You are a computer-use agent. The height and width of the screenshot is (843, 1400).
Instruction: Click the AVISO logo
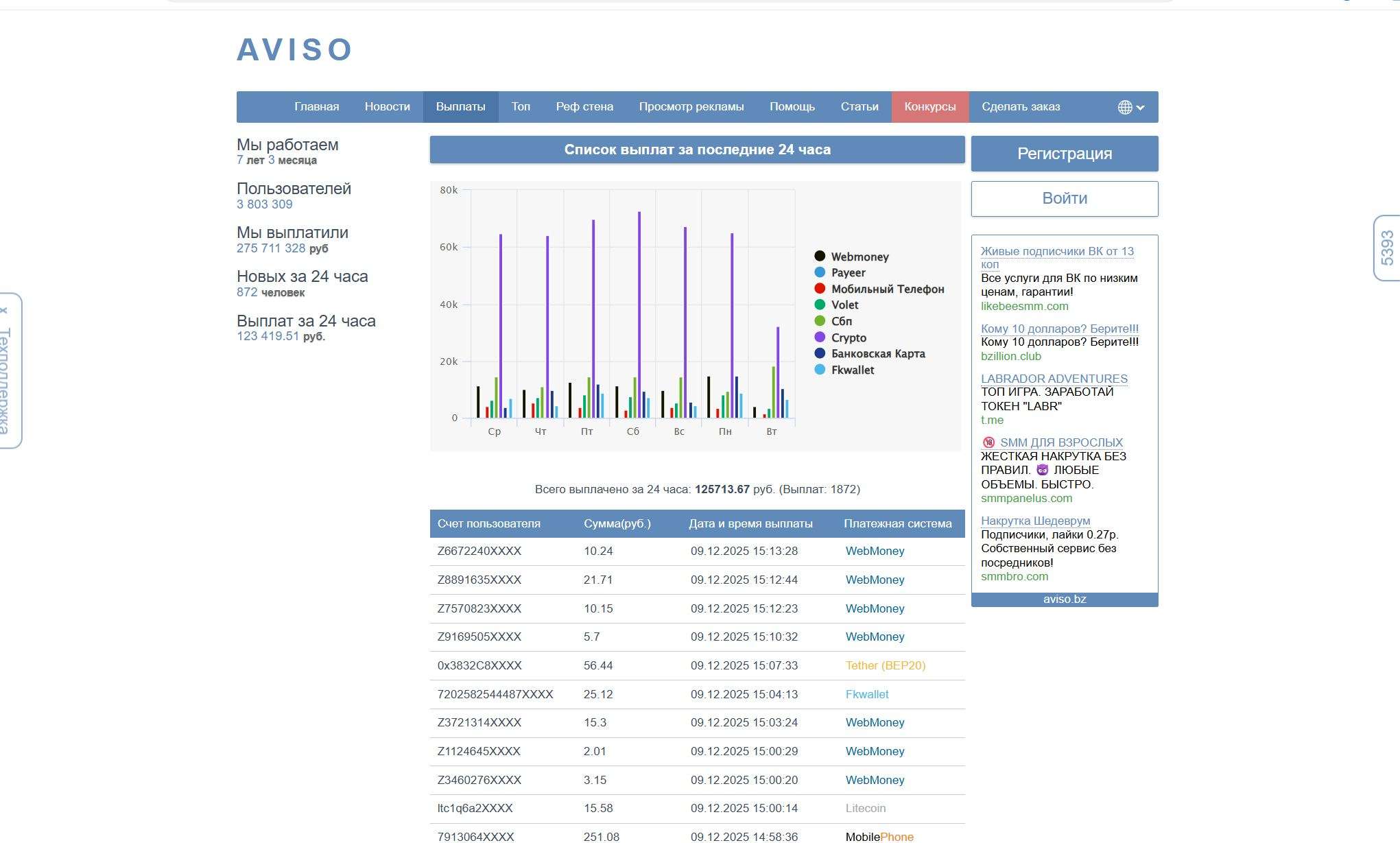tap(294, 49)
